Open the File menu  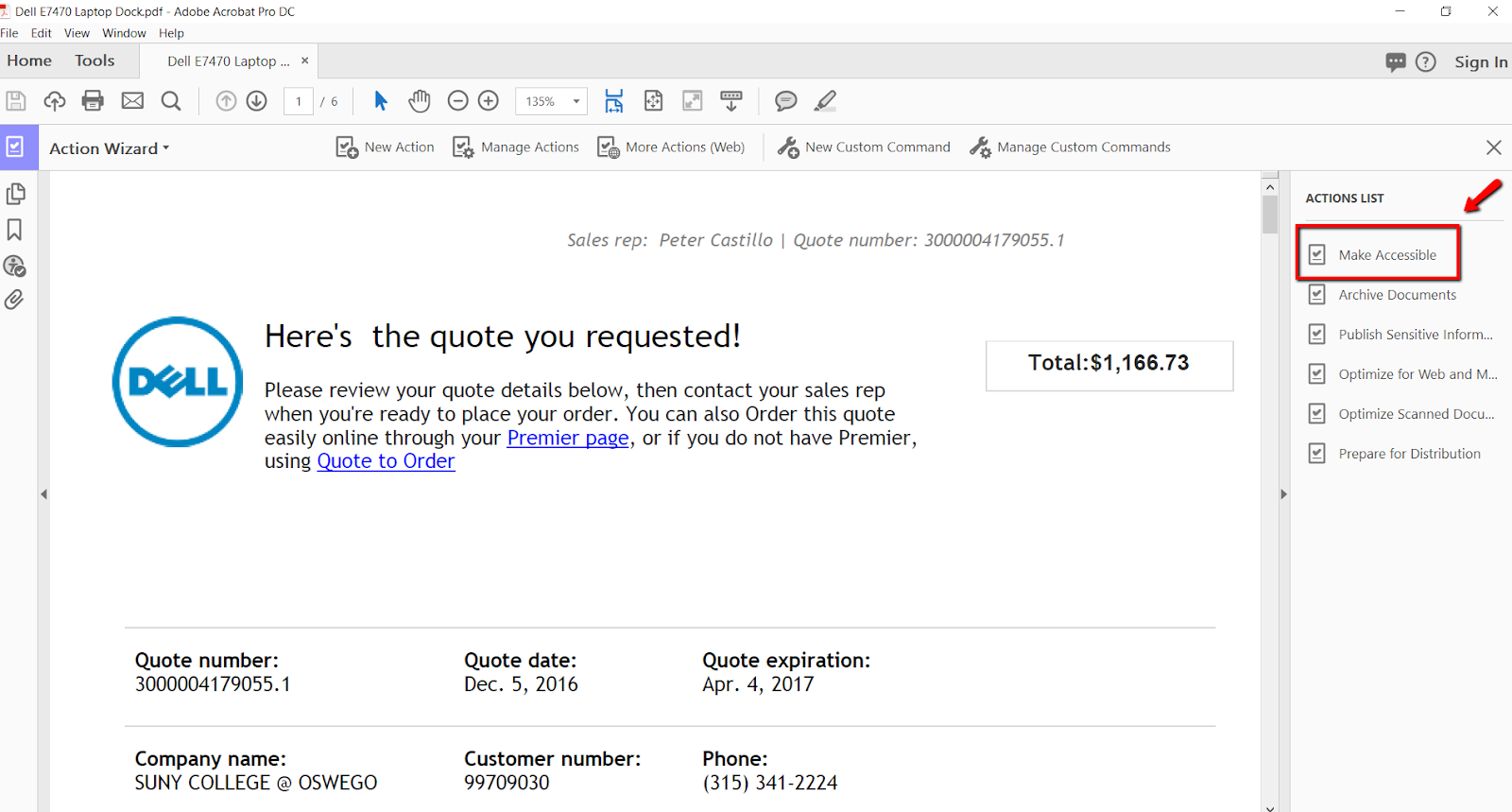point(9,33)
